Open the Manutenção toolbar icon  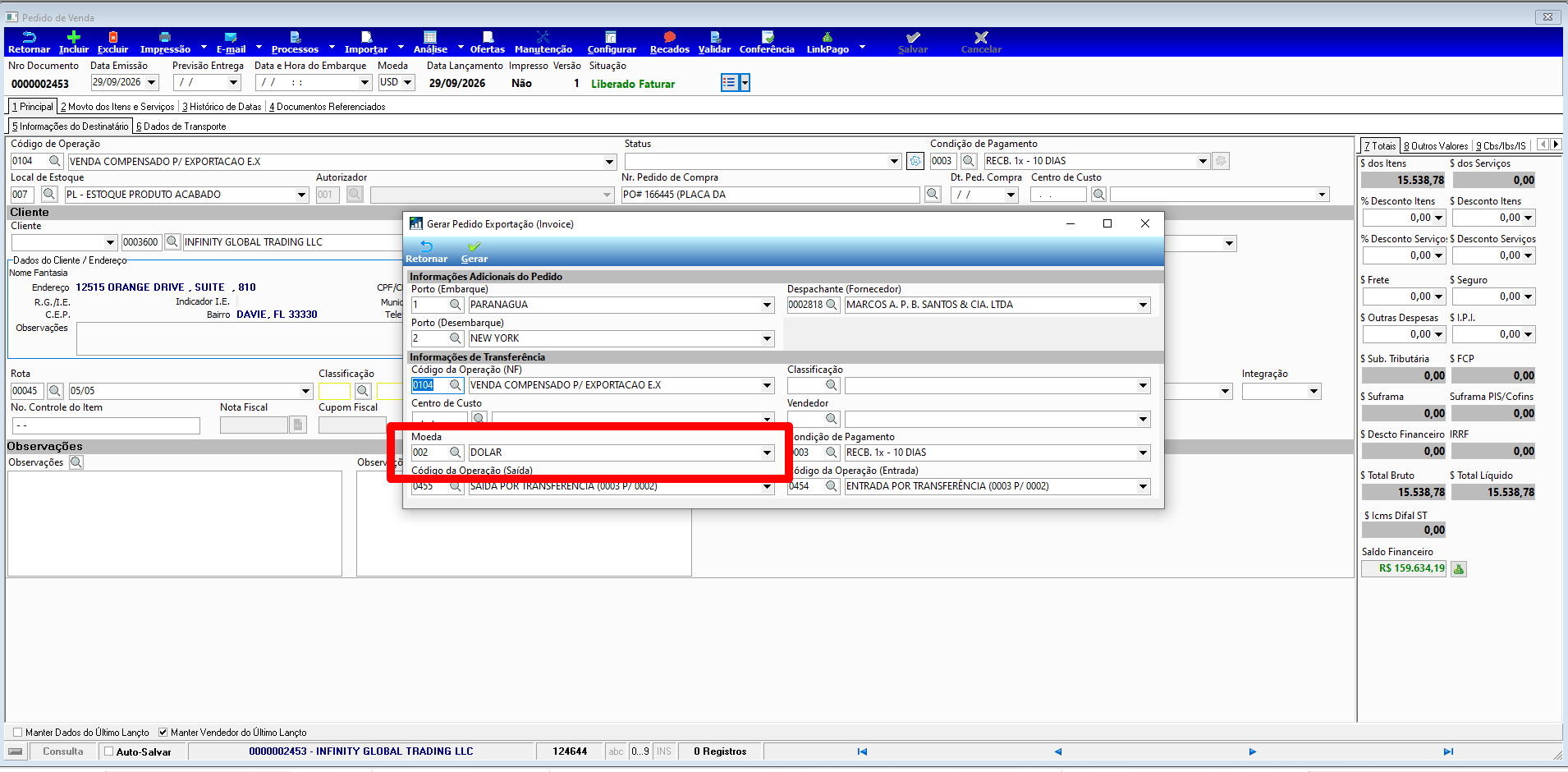coord(543,42)
